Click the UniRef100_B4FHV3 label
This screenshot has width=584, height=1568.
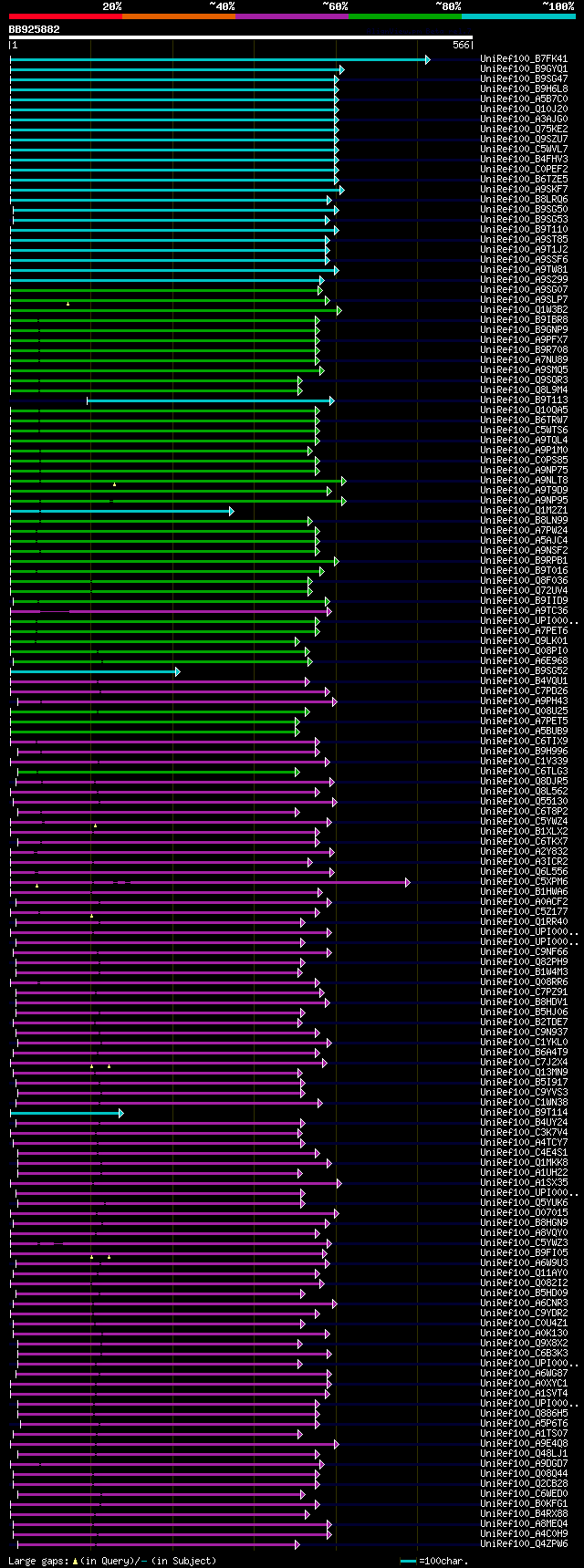point(524,159)
